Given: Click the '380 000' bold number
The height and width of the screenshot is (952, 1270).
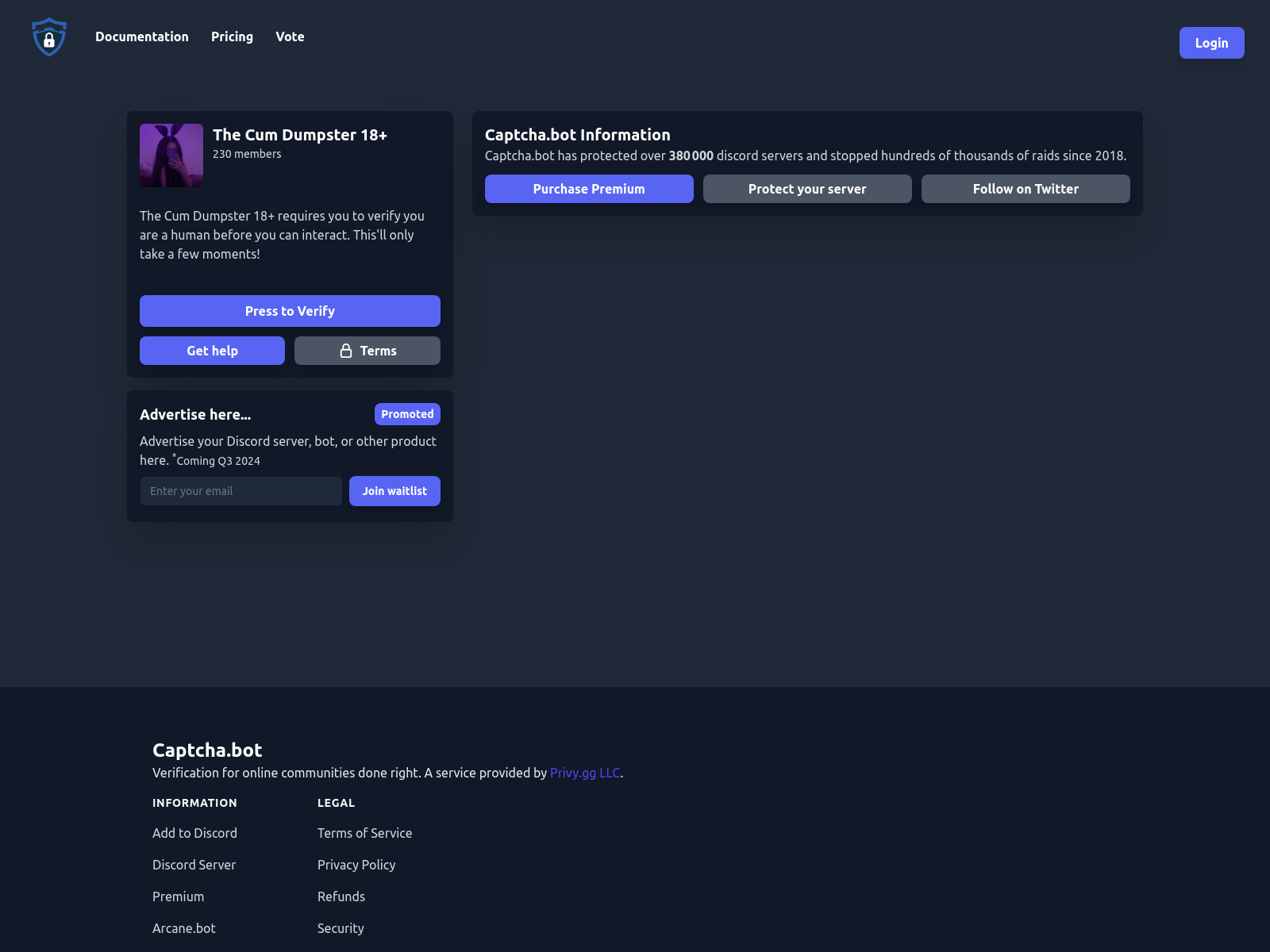Looking at the screenshot, I should (691, 155).
